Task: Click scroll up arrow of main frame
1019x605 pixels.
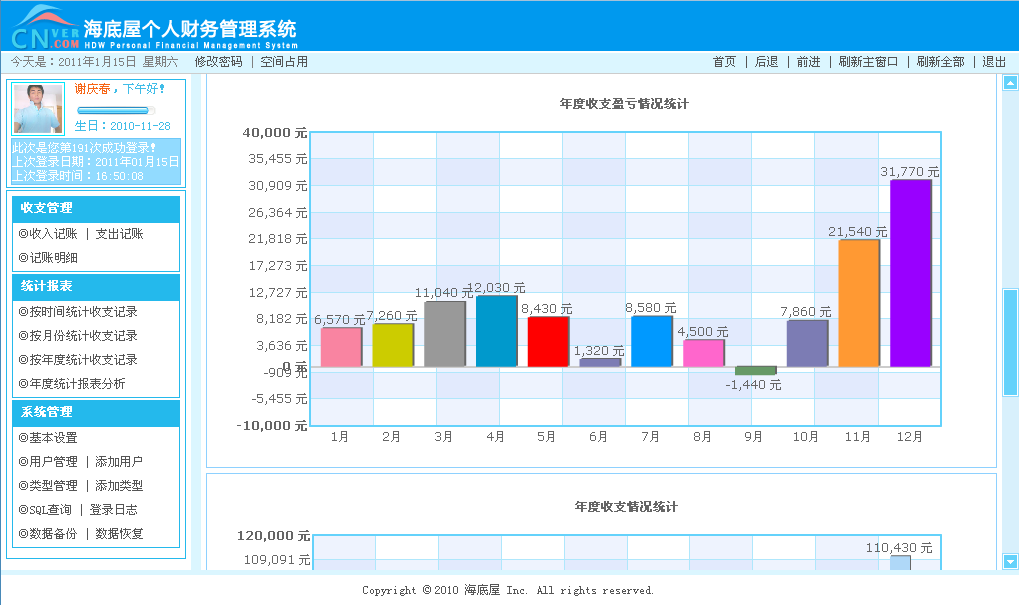Action: pos(1010,83)
